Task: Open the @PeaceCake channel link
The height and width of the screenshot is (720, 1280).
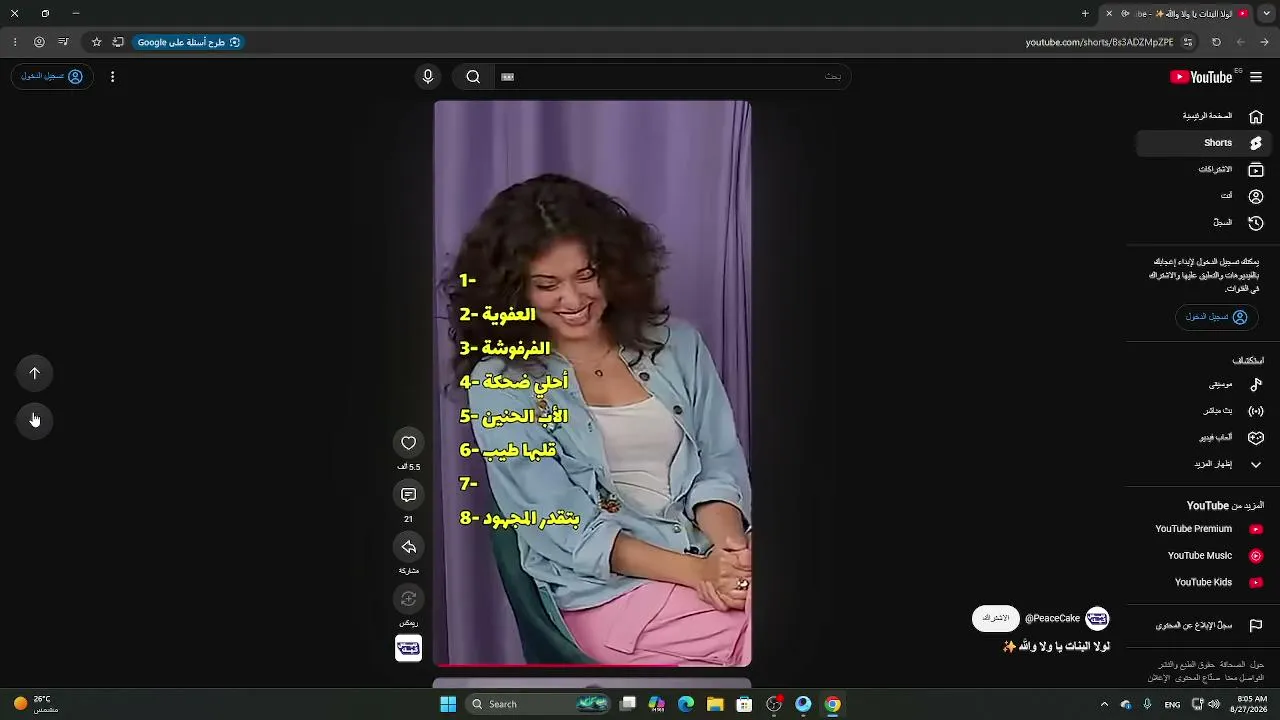Action: [x=1052, y=618]
